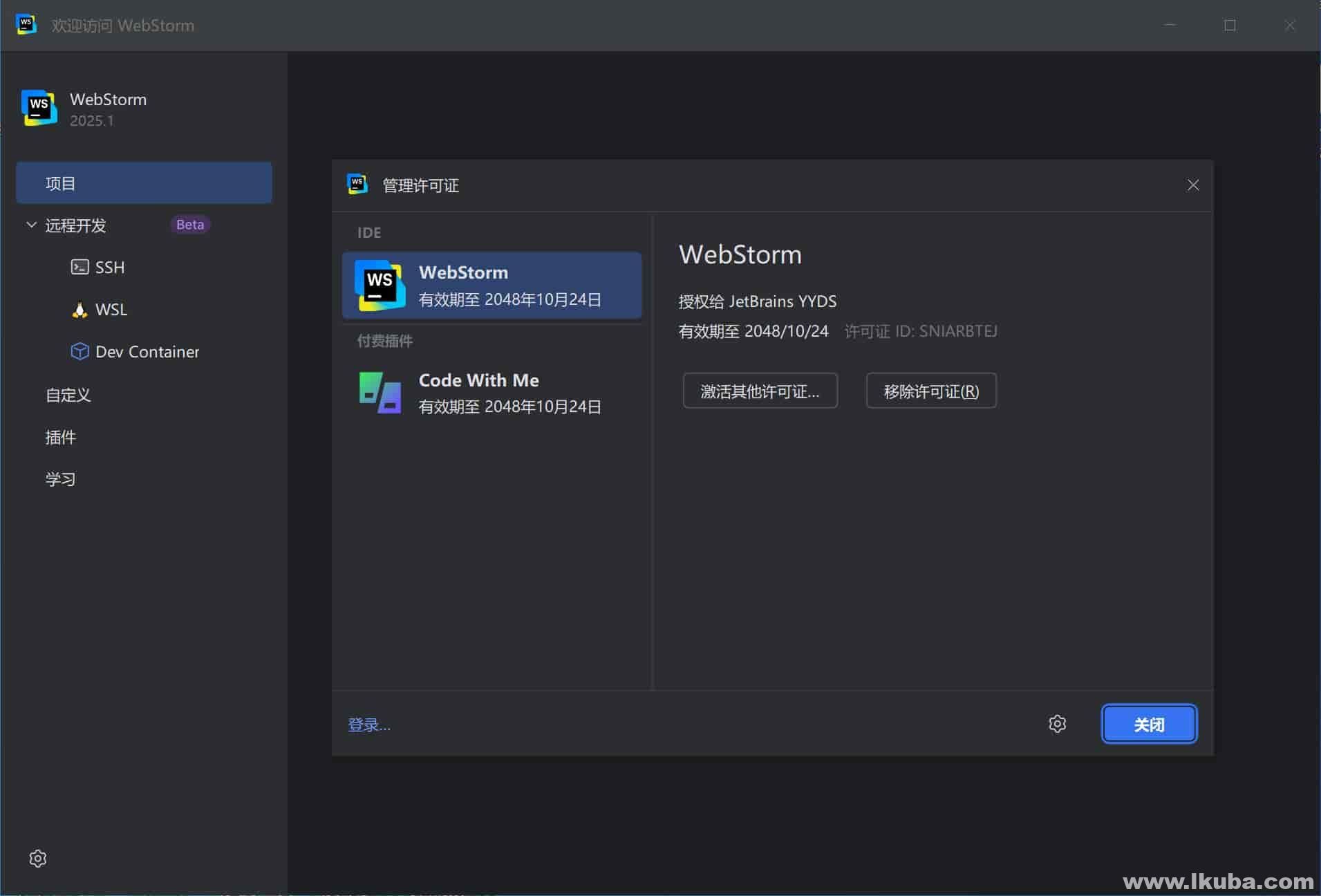Select the 项目 tab in sidebar
Image resolution: width=1321 pixels, height=896 pixels.
[x=144, y=183]
